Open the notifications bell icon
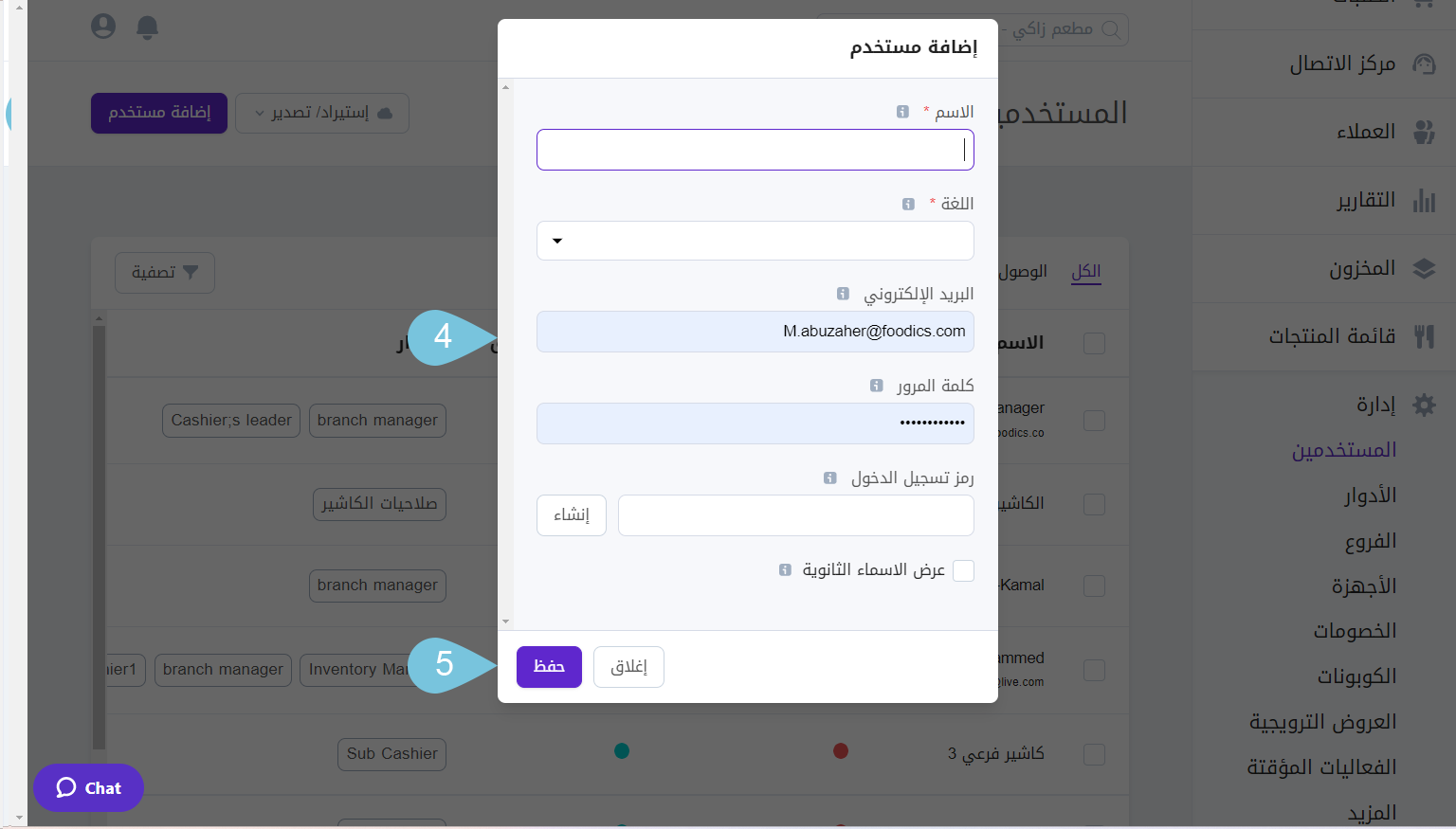The width and height of the screenshot is (1456, 829). tap(147, 27)
